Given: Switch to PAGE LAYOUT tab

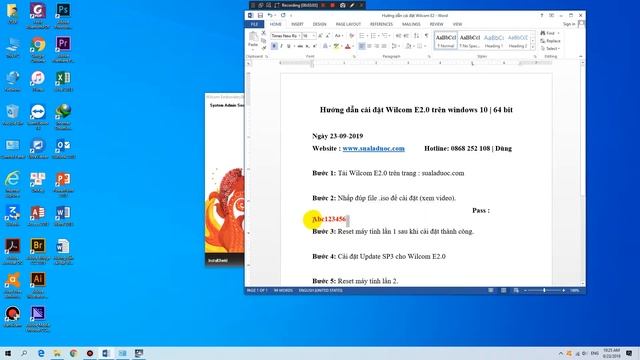Looking at the screenshot, I should coord(348,24).
